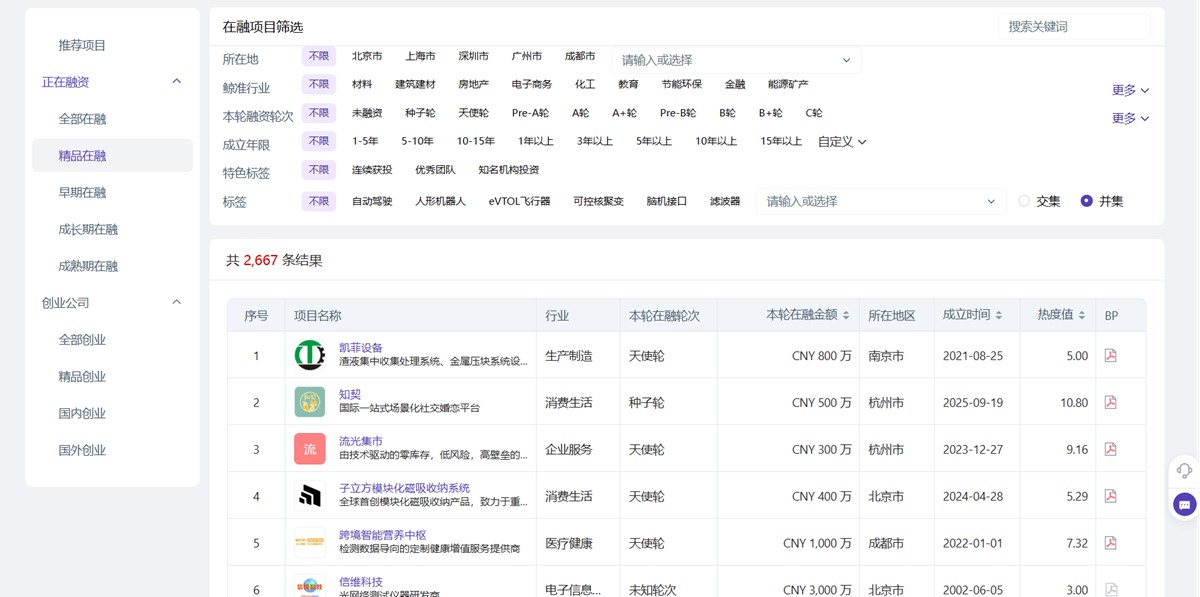The height and width of the screenshot is (597, 1200).
Task: Click the 搜索关键词 search input field
Action: (1074, 25)
